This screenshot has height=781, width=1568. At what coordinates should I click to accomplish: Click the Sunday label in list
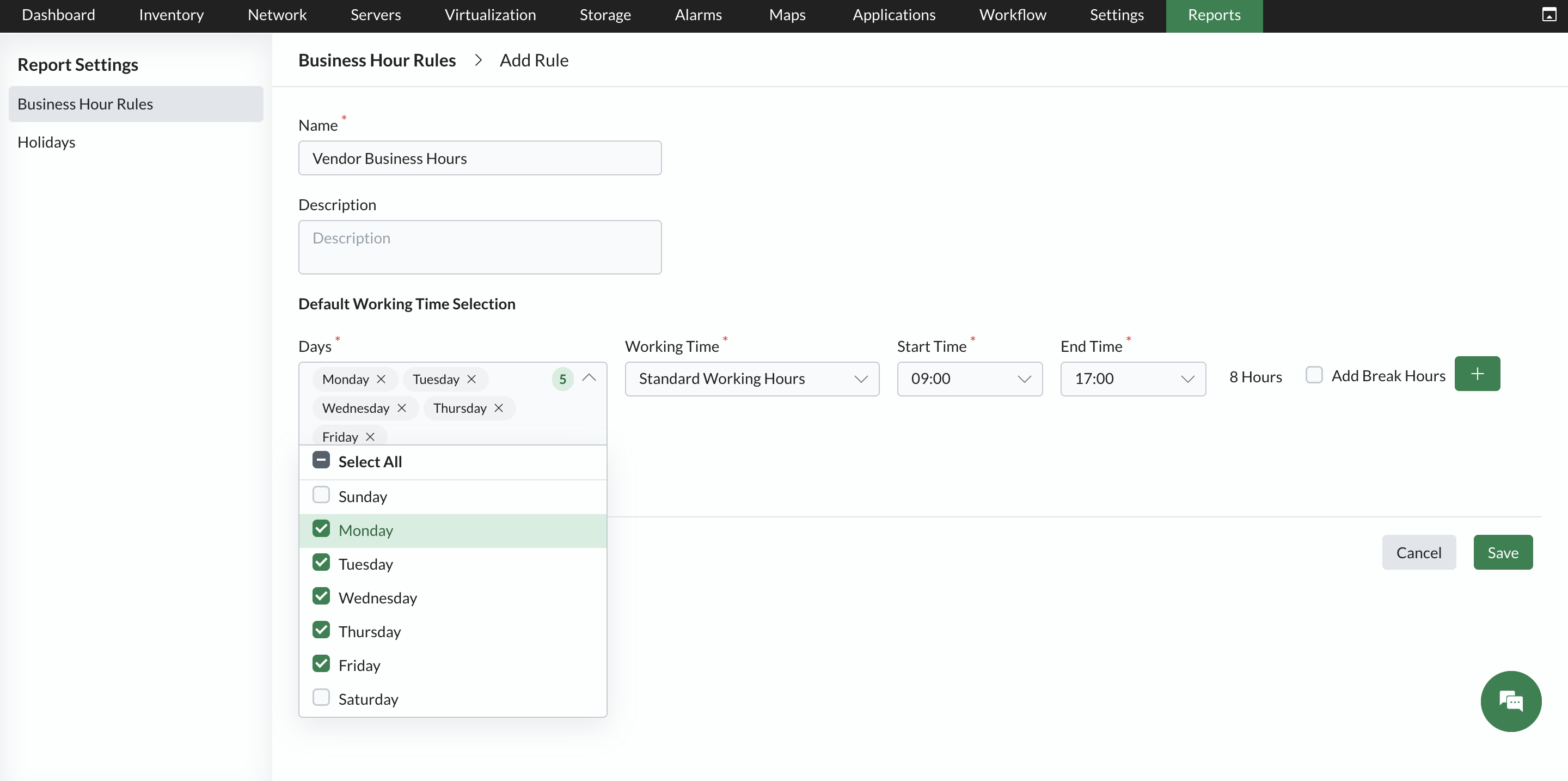point(363,496)
